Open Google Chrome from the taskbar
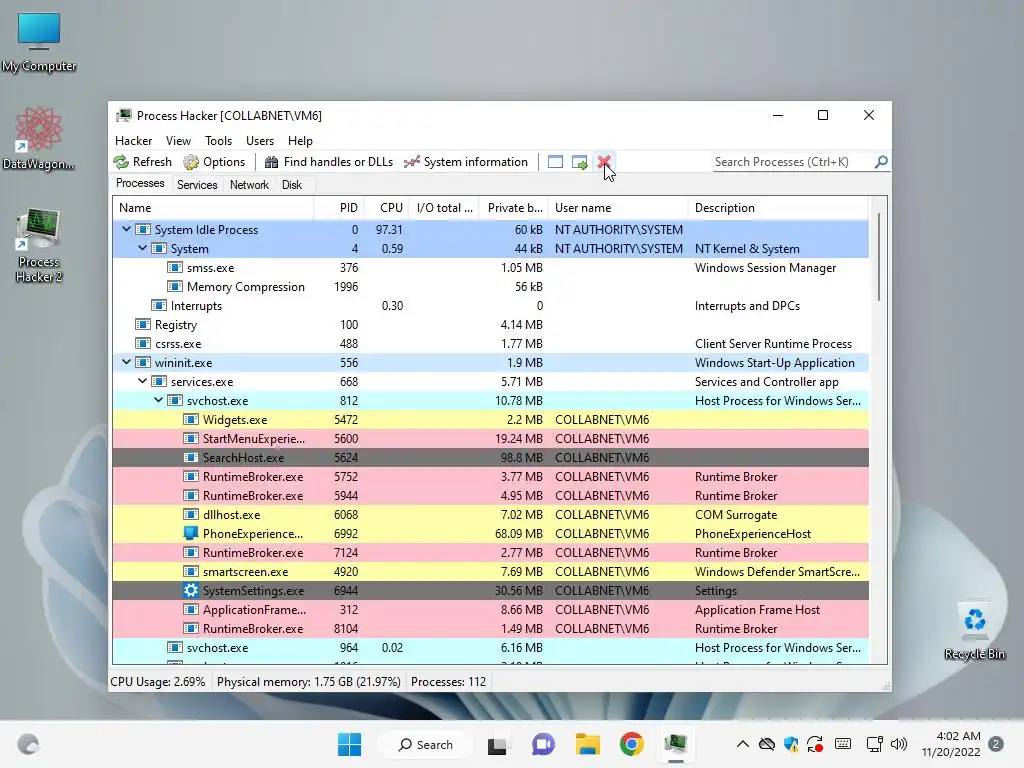This screenshot has height=768, width=1024. [632, 744]
